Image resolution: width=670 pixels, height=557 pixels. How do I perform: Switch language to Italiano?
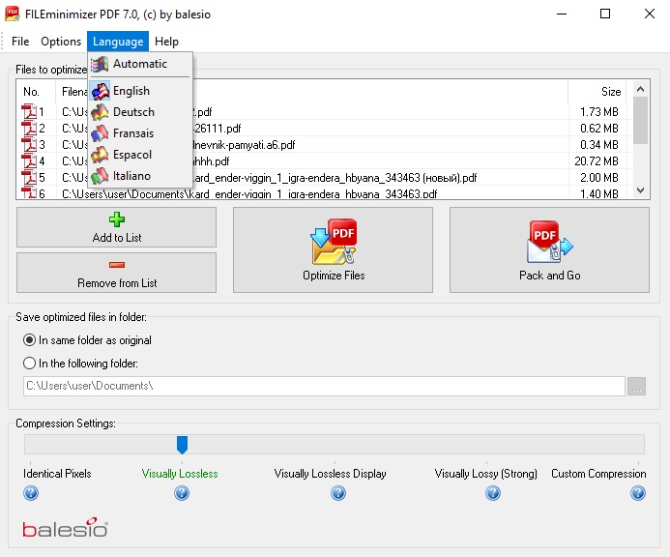[x=131, y=176]
